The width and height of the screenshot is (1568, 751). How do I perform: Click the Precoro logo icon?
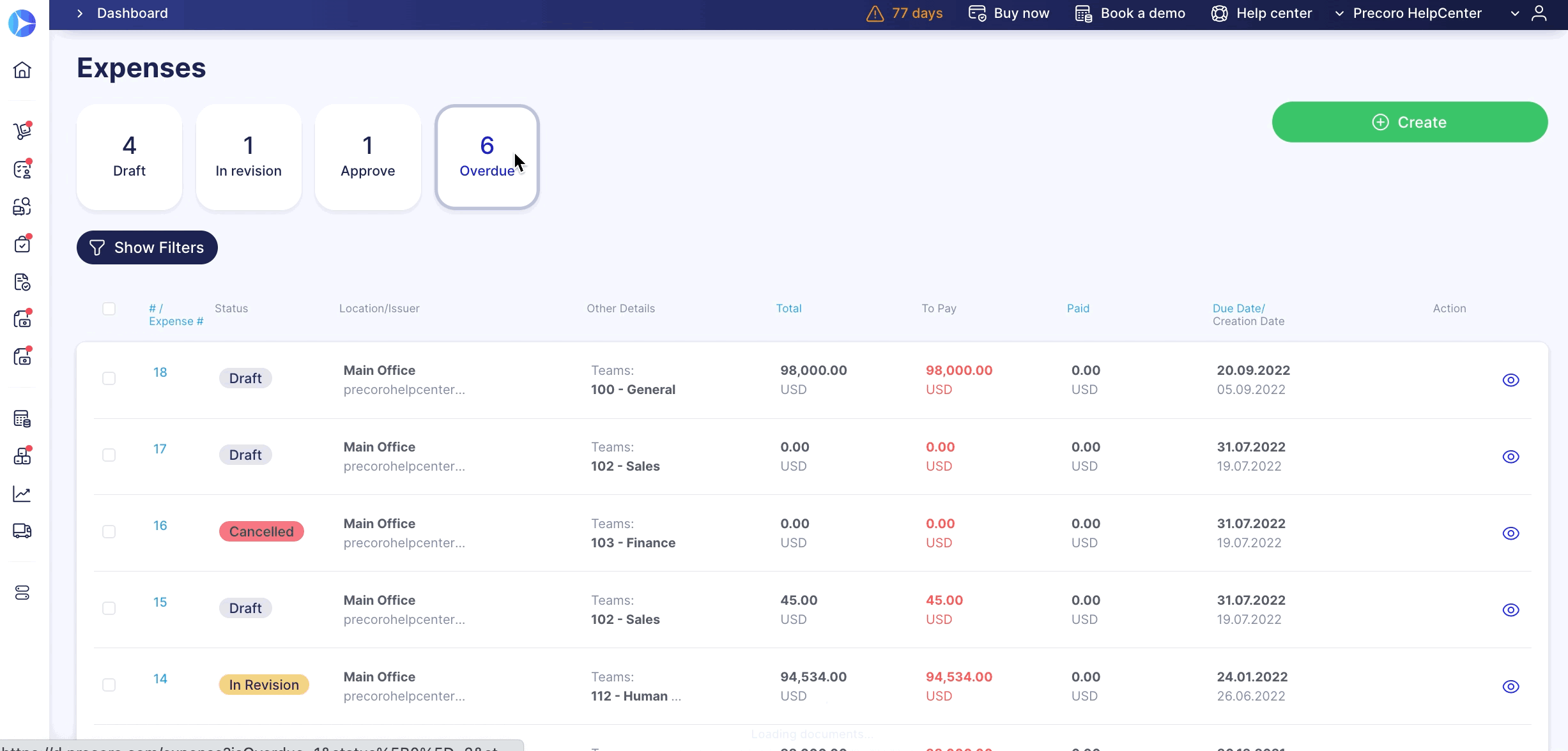tap(22, 23)
